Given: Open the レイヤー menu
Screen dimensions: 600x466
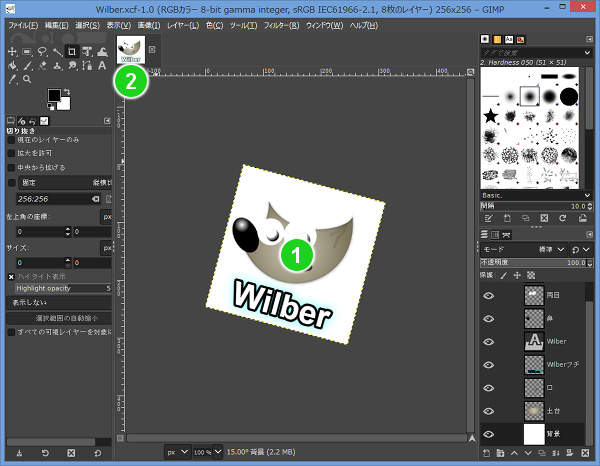Looking at the screenshot, I should 185,23.
